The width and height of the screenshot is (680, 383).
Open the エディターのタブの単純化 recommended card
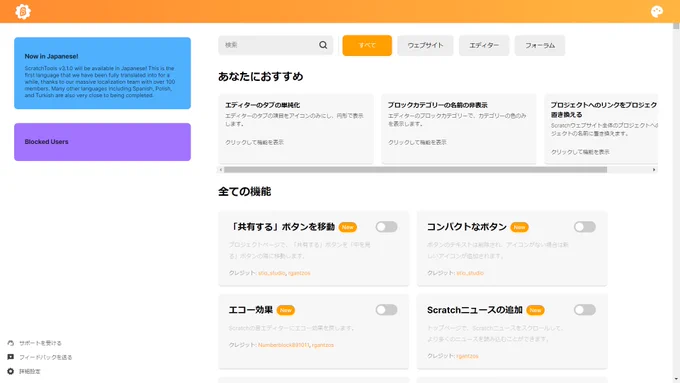coord(296,128)
